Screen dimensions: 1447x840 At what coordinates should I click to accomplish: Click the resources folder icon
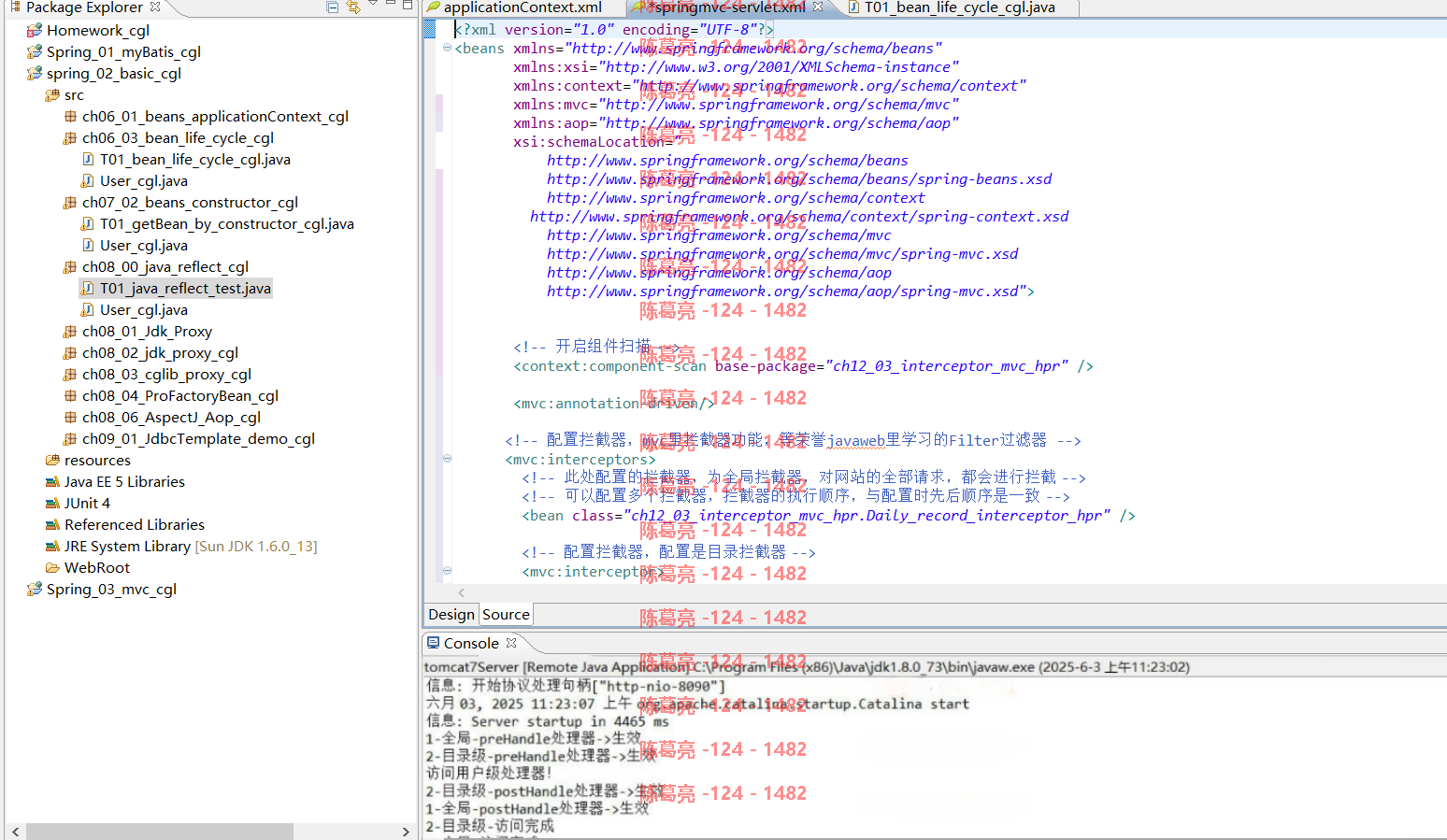[x=52, y=460]
